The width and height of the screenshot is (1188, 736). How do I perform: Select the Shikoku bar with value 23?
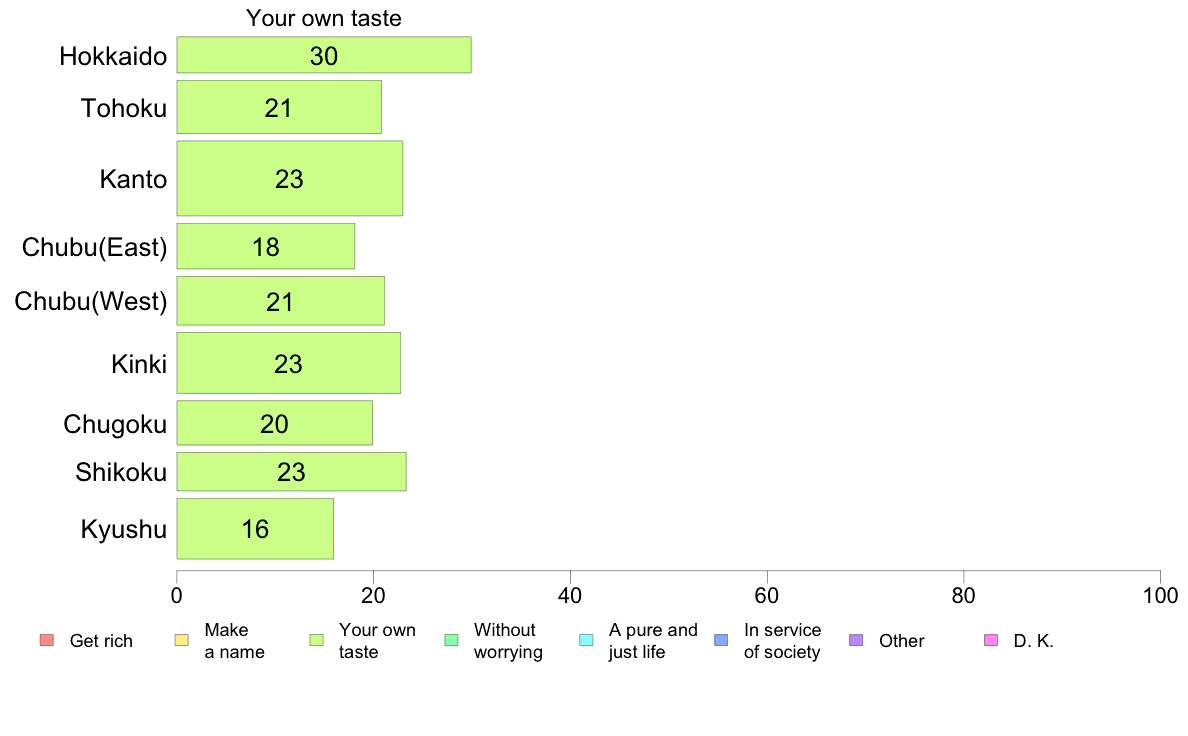tap(291, 472)
